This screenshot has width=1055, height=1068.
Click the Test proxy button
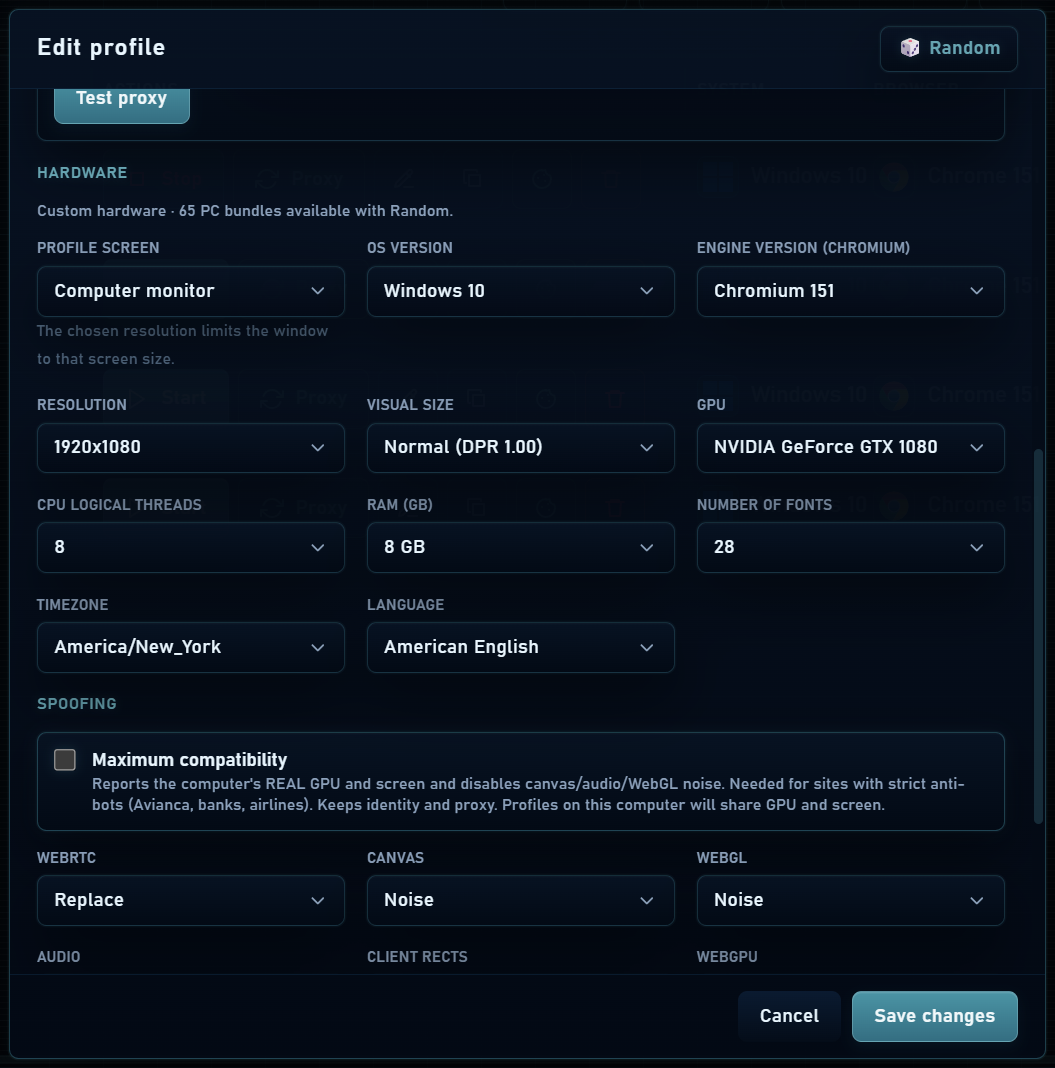122,104
